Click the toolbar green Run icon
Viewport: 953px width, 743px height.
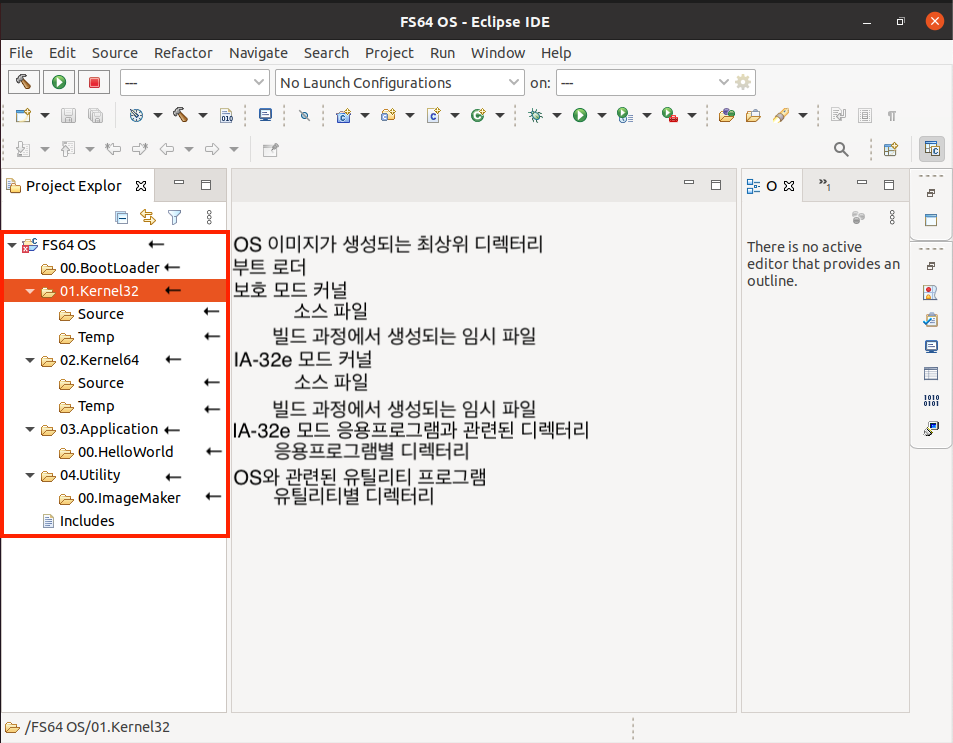580,116
